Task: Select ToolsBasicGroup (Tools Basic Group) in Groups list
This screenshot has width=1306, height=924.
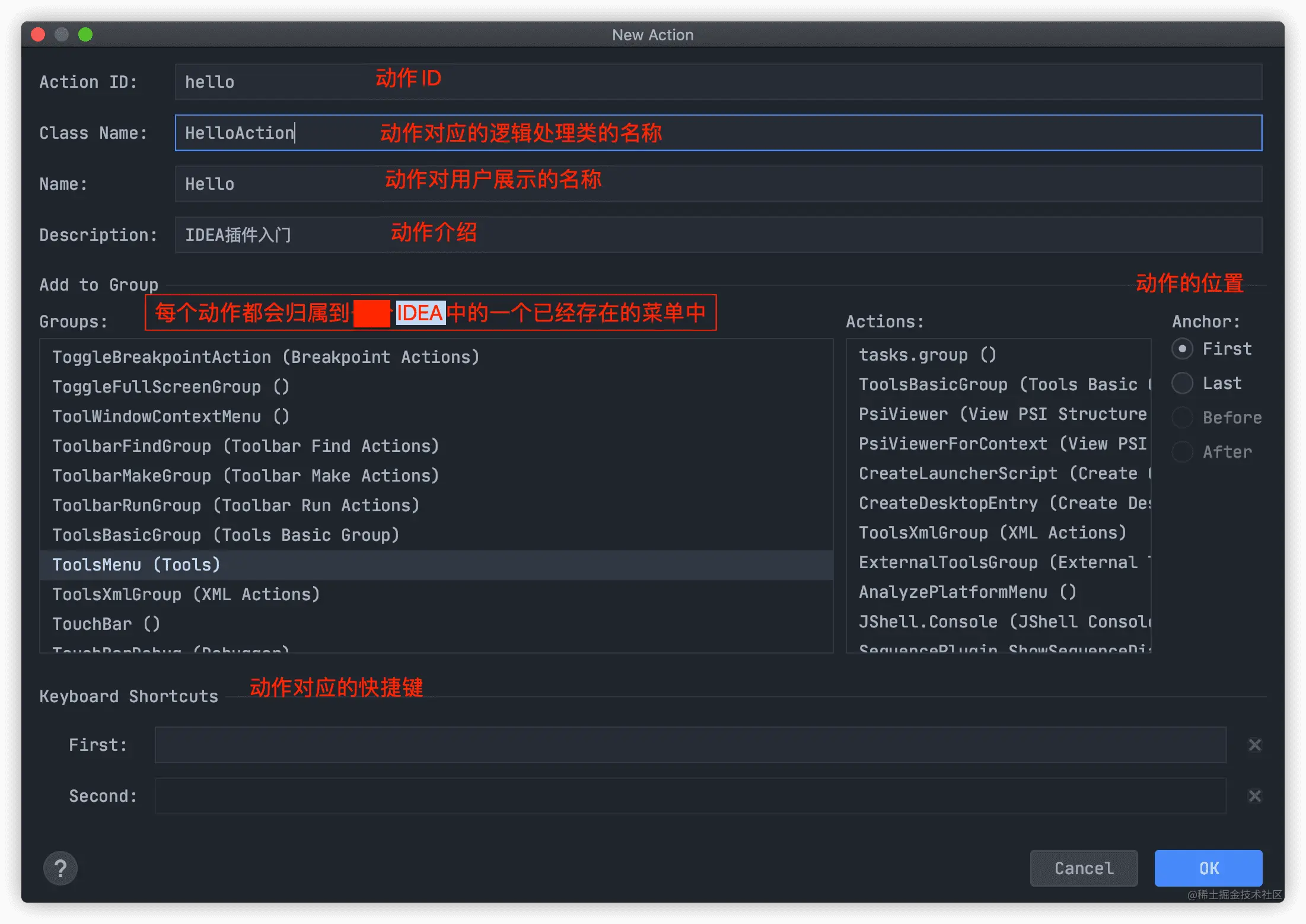Action: 437,535
